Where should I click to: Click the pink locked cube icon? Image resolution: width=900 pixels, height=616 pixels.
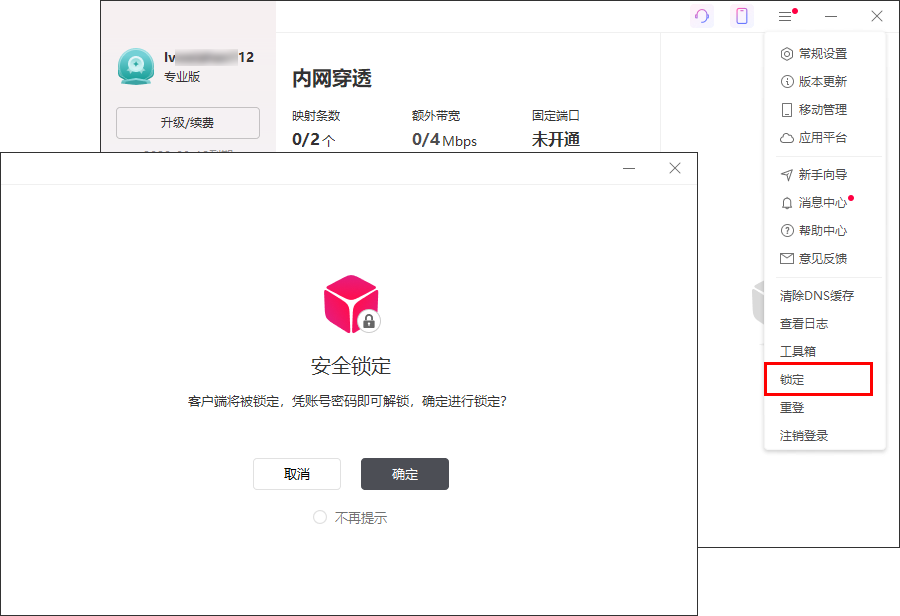351,304
